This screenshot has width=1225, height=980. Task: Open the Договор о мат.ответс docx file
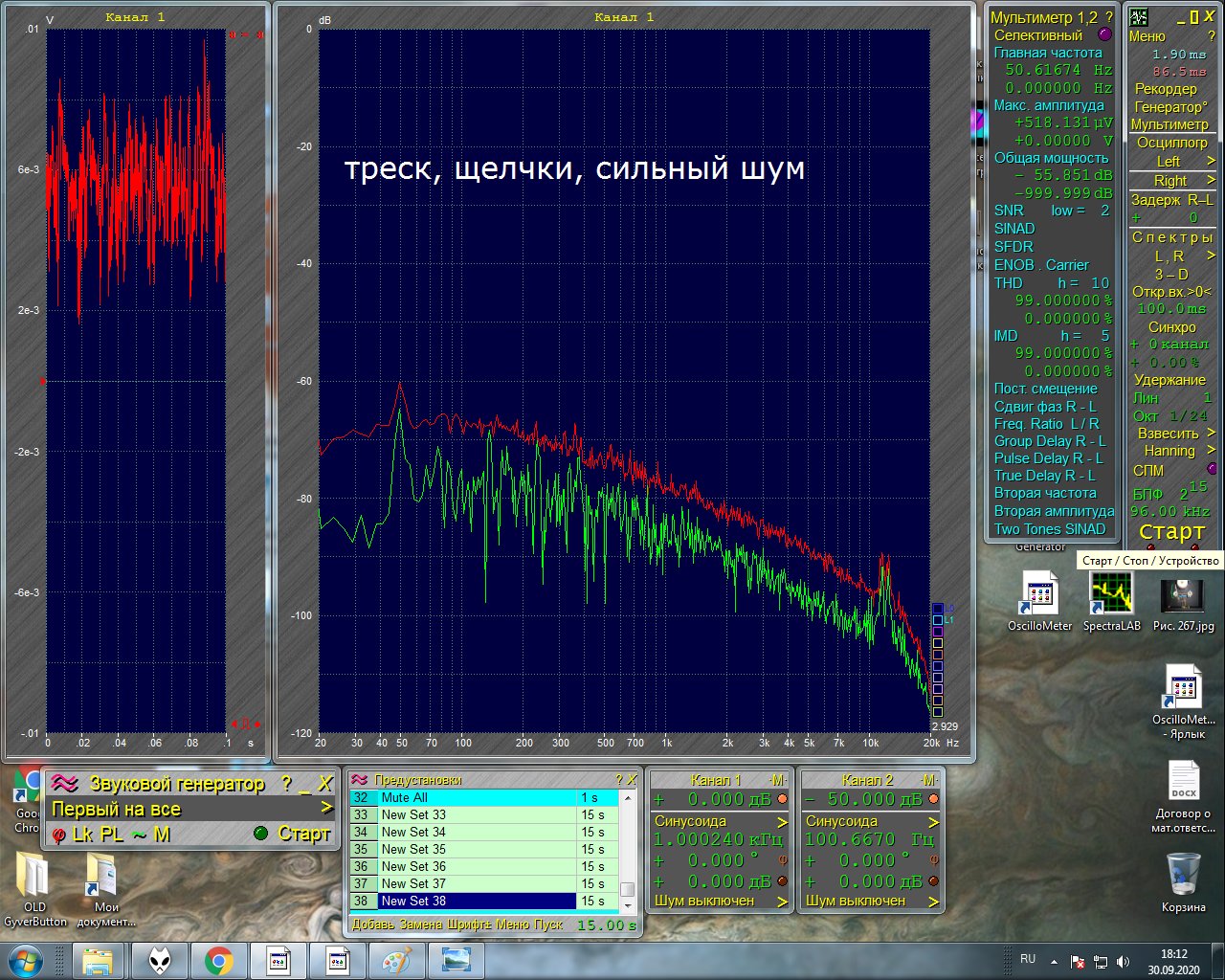click(x=1183, y=796)
